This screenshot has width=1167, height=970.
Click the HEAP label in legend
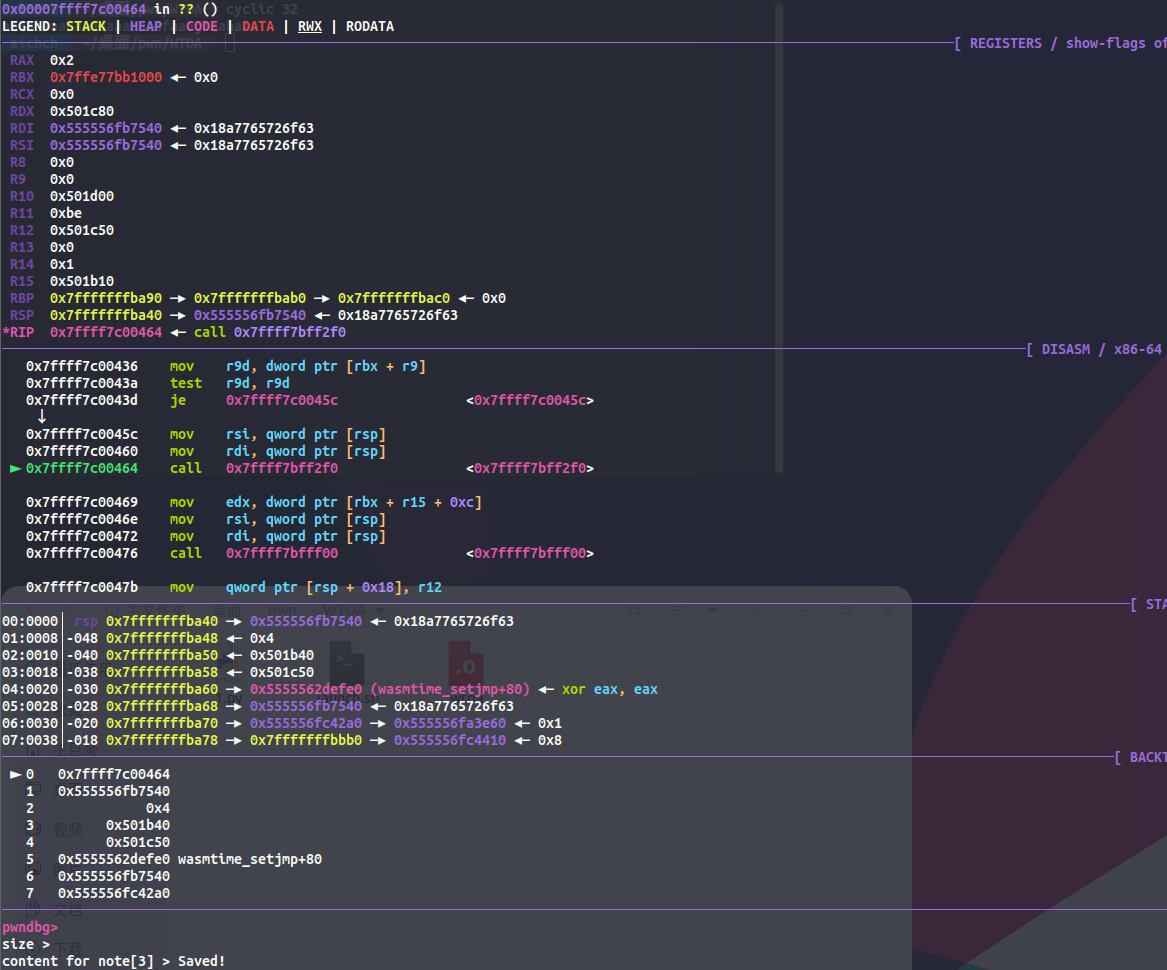tap(146, 27)
